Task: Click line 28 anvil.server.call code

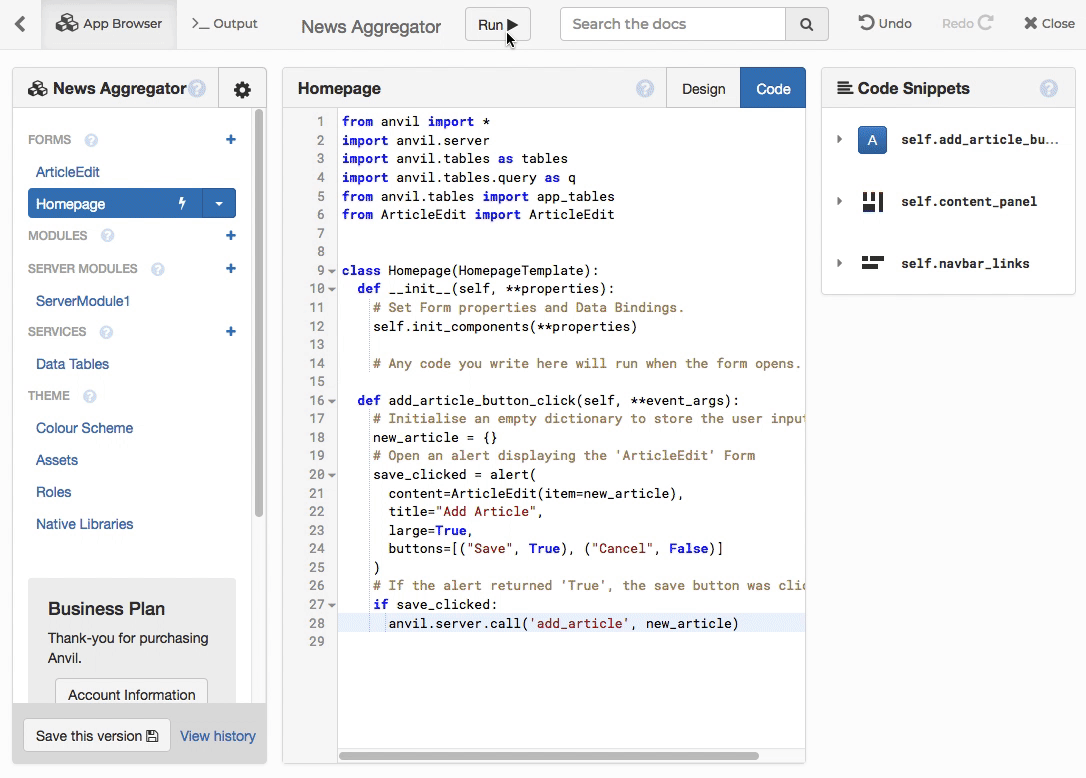Action: click(563, 624)
